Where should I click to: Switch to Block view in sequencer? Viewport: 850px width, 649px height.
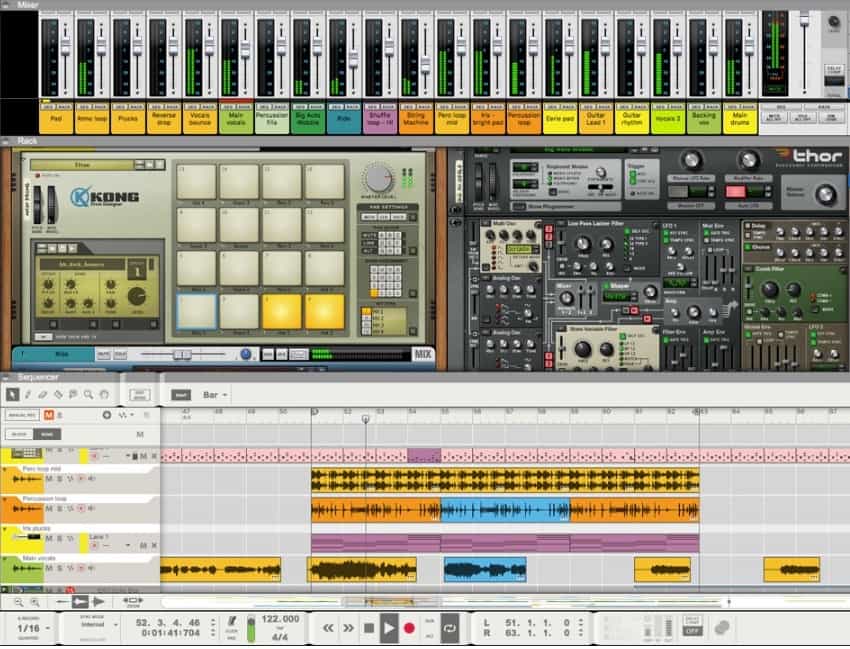click(x=20, y=434)
